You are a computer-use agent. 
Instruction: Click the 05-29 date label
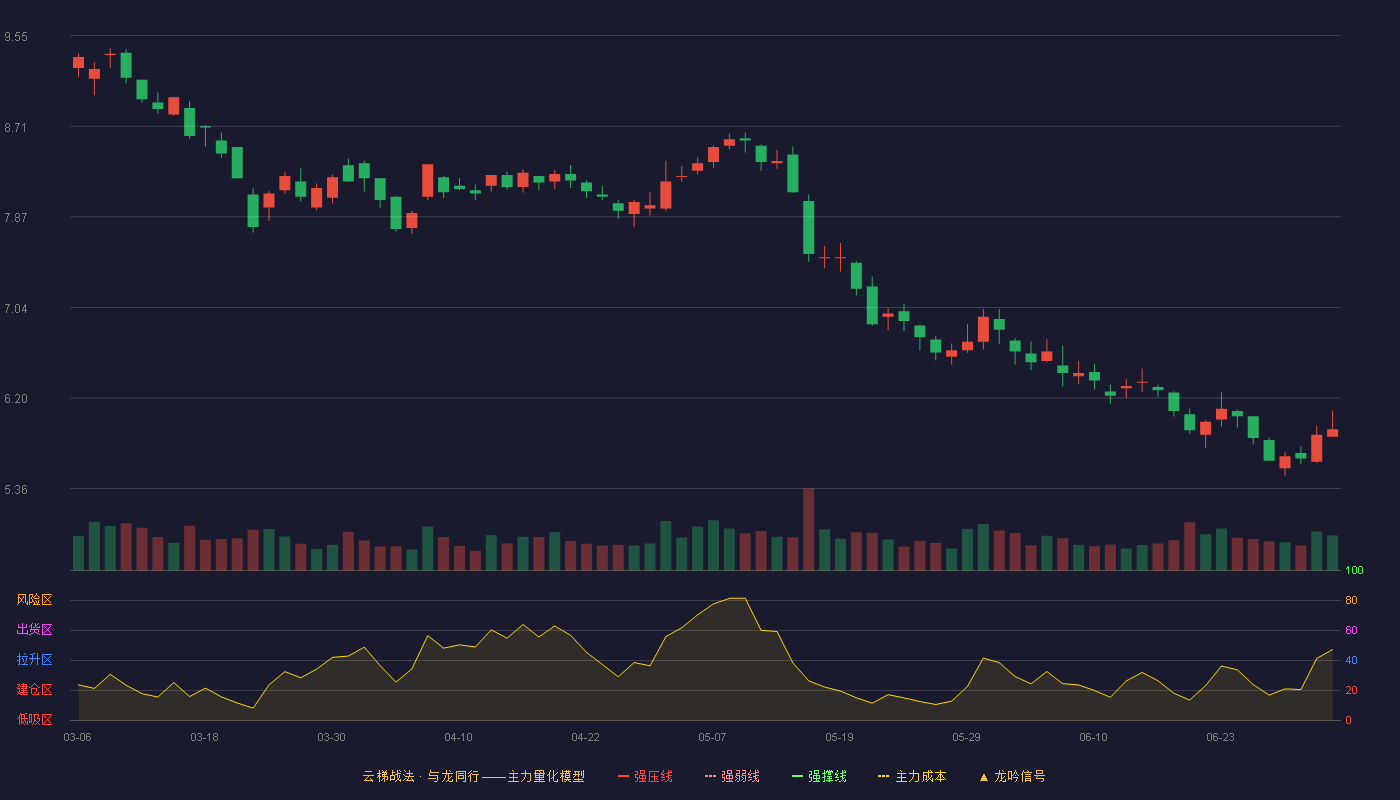pos(966,737)
